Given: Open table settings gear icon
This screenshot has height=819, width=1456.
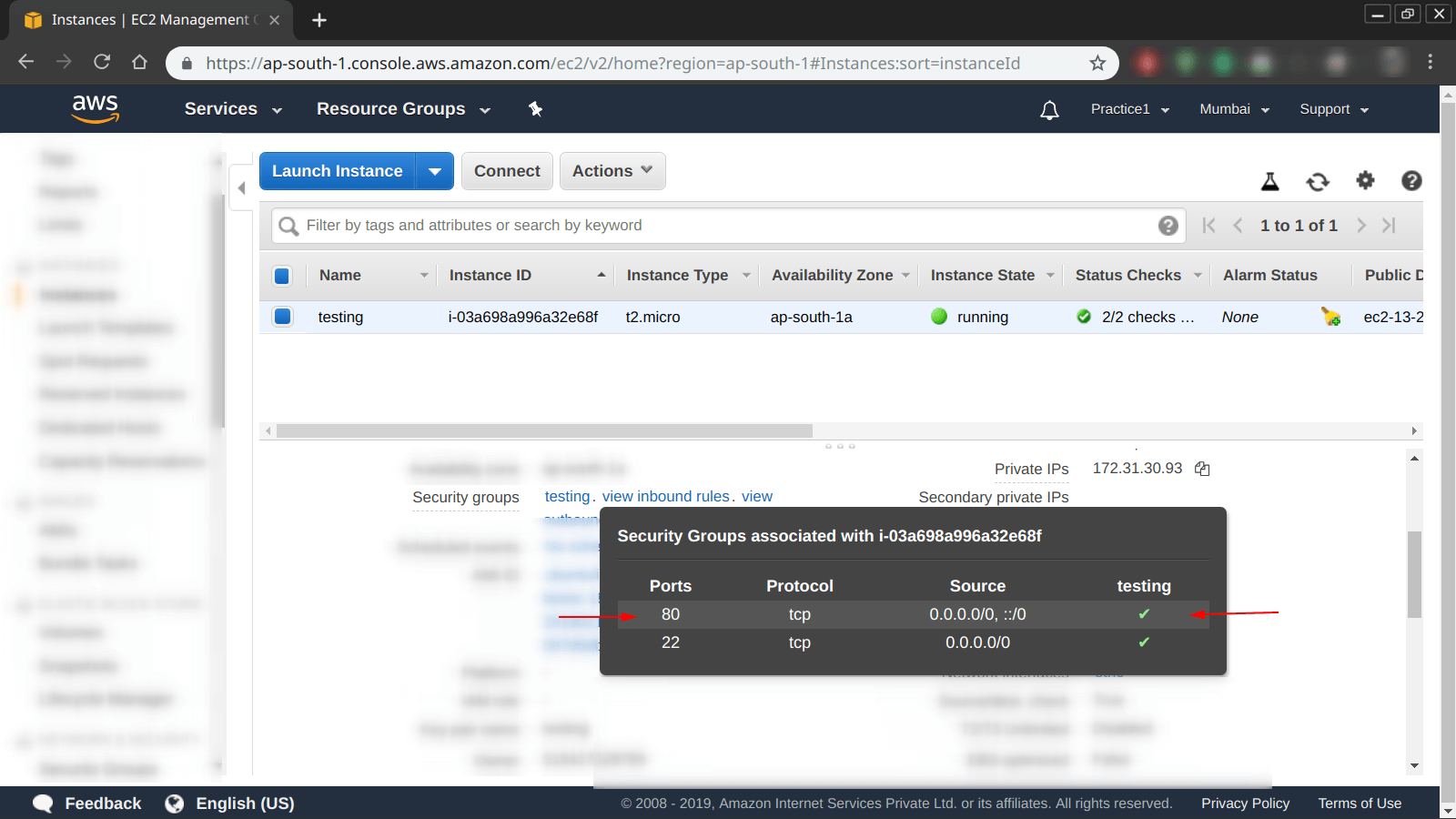Looking at the screenshot, I should (x=1365, y=180).
